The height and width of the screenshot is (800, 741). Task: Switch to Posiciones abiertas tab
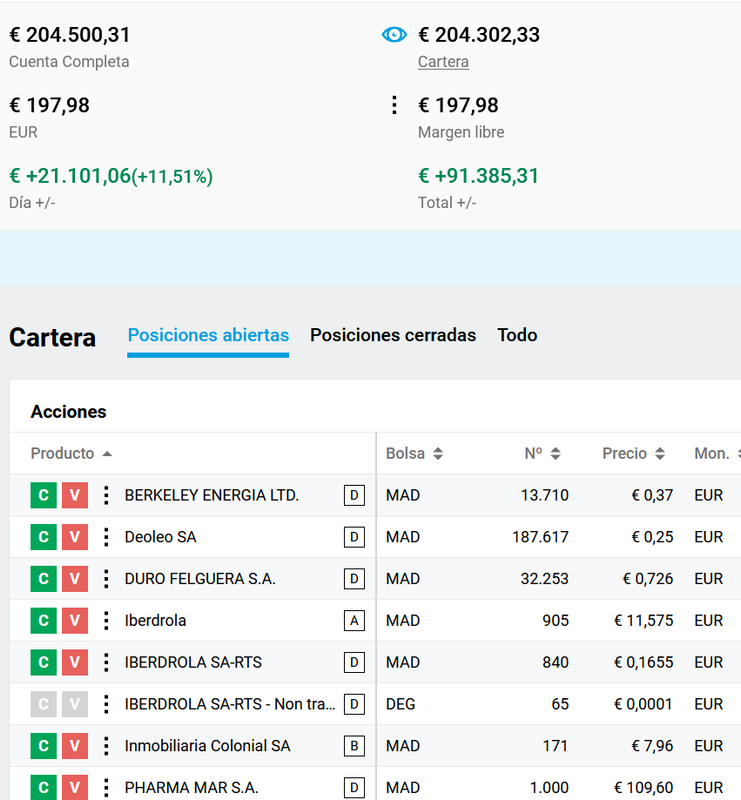pyautogui.click(x=208, y=335)
